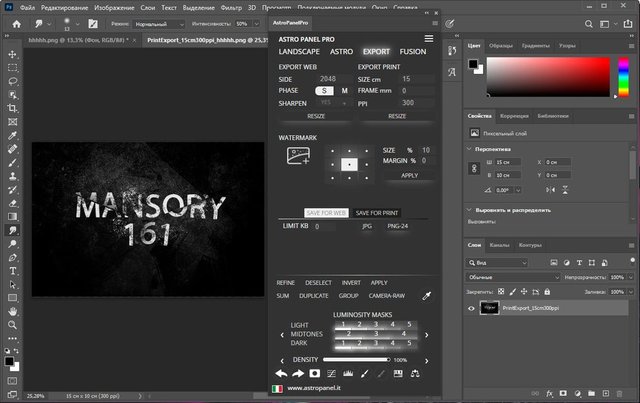
Task: Collapse the Перспектива section
Action: point(469,149)
